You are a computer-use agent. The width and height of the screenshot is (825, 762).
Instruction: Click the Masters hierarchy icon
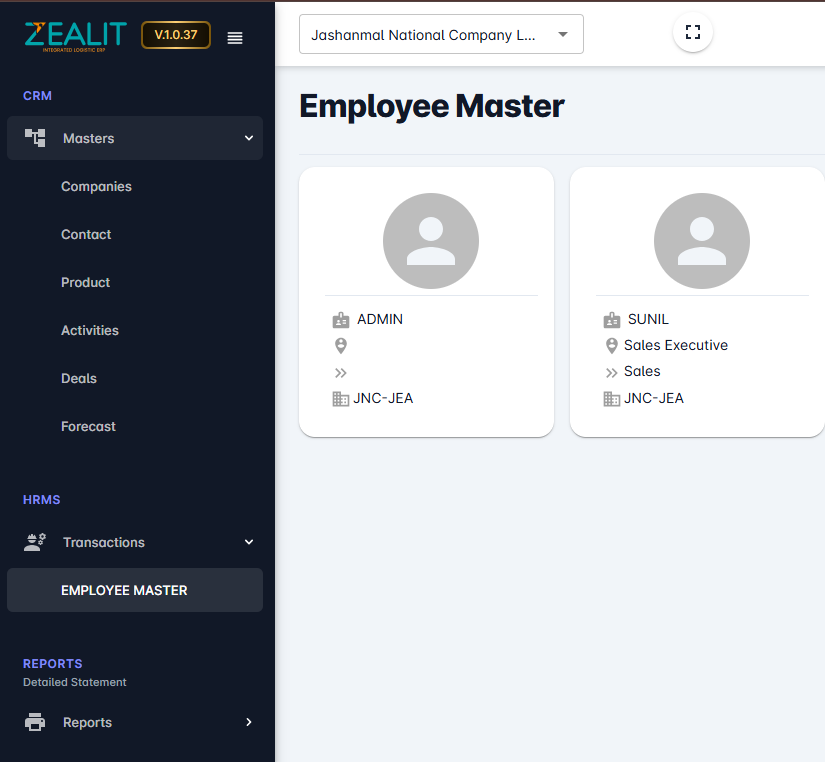[35, 138]
